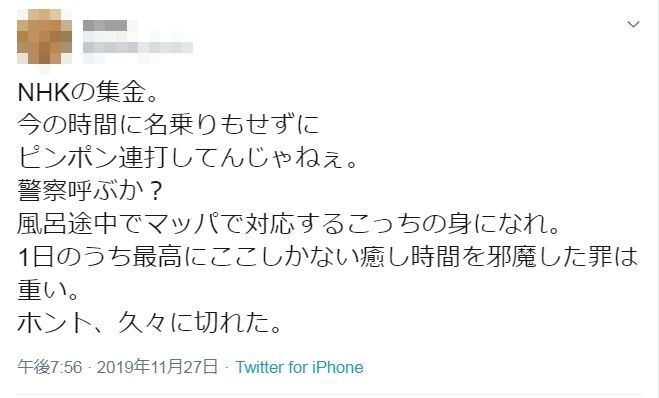Click the line 警察呼ぶか？

click(90, 191)
